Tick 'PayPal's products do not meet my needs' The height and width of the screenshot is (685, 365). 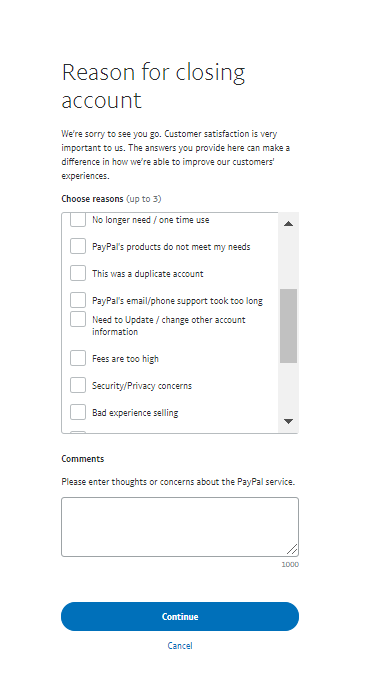coord(78,246)
